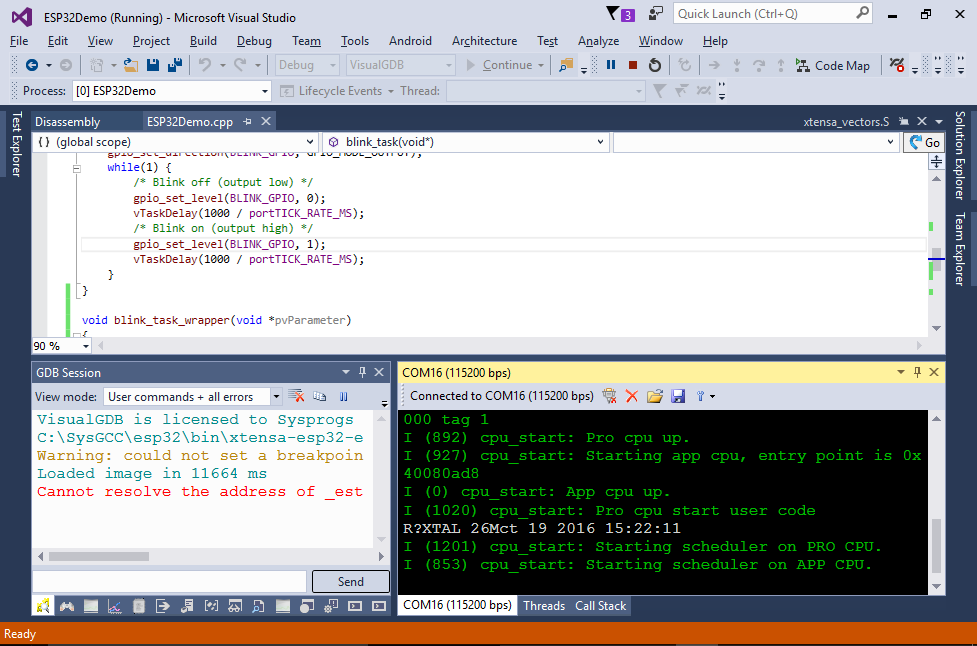The width and height of the screenshot is (977, 646).
Task: Open the Debug menu
Action: click(x=254, y=41)
